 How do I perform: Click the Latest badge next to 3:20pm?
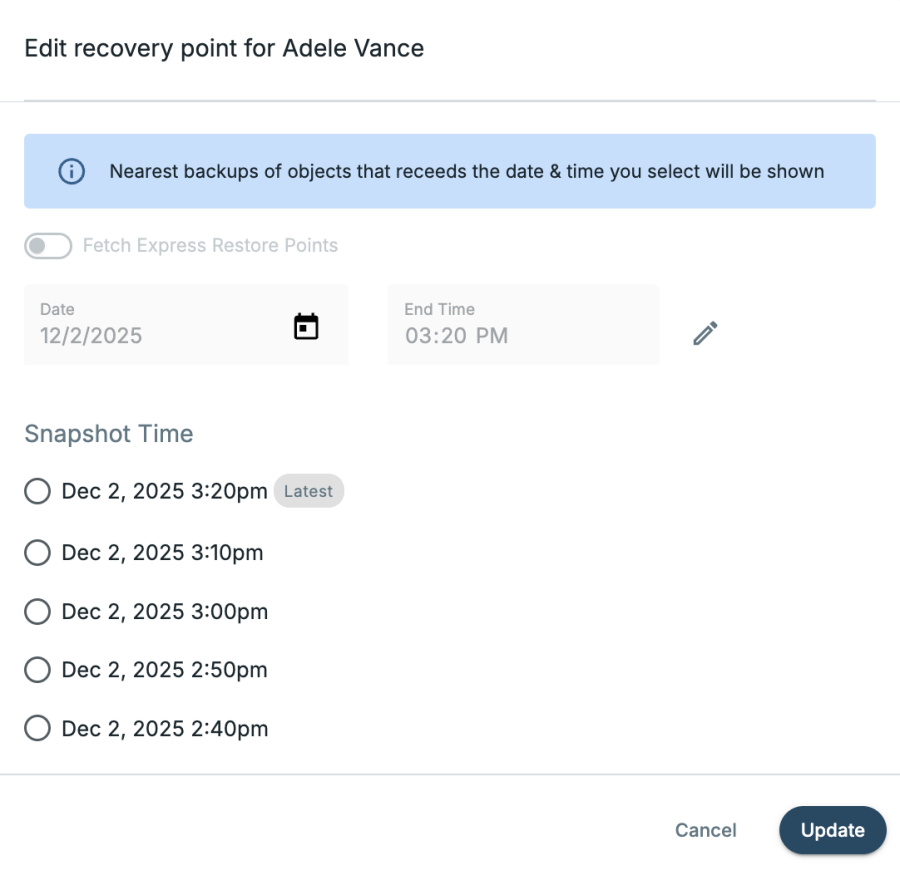point(309,491)
